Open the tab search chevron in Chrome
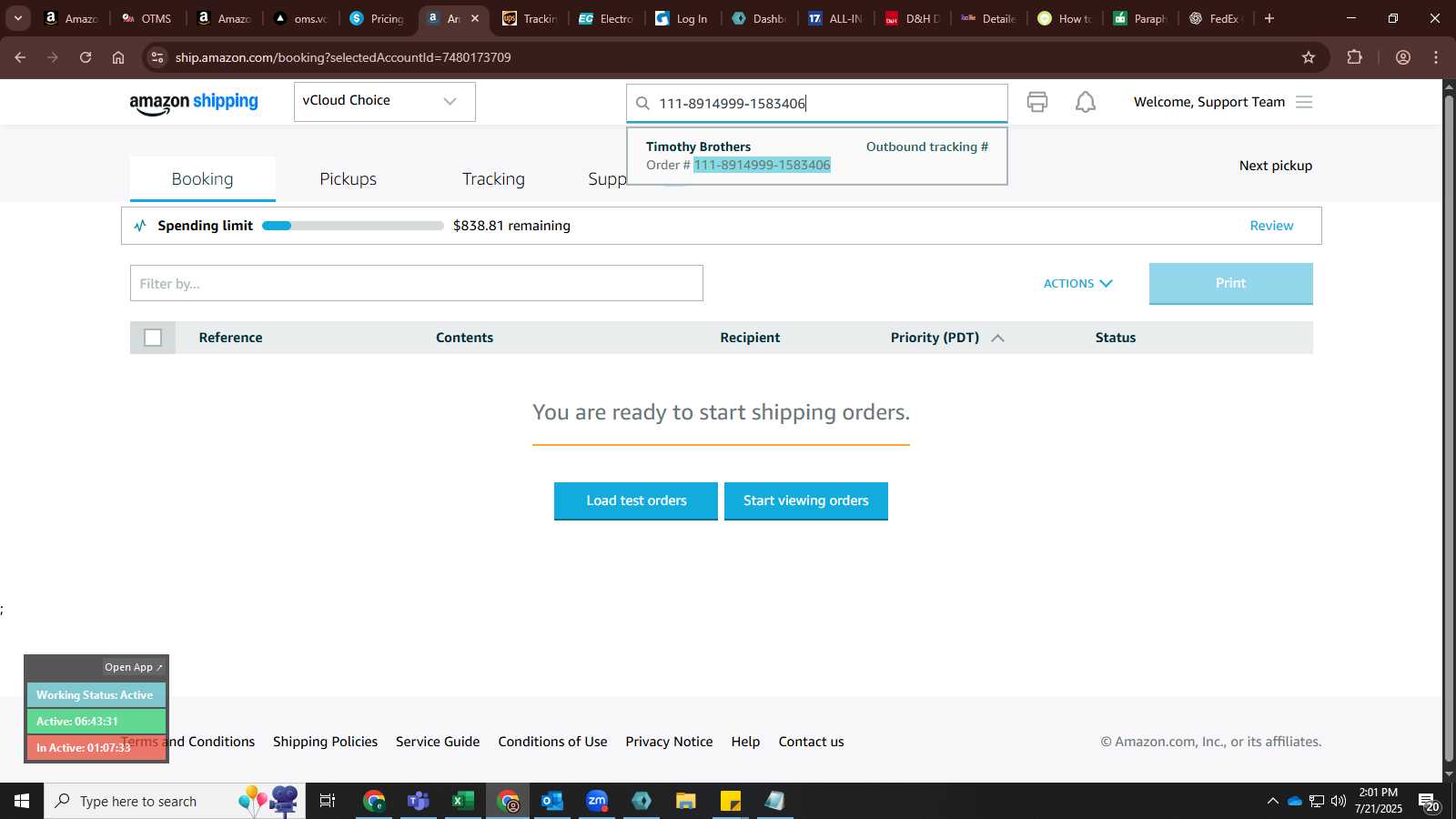This screenshot has height=819, width=1456. coord(17,18)
